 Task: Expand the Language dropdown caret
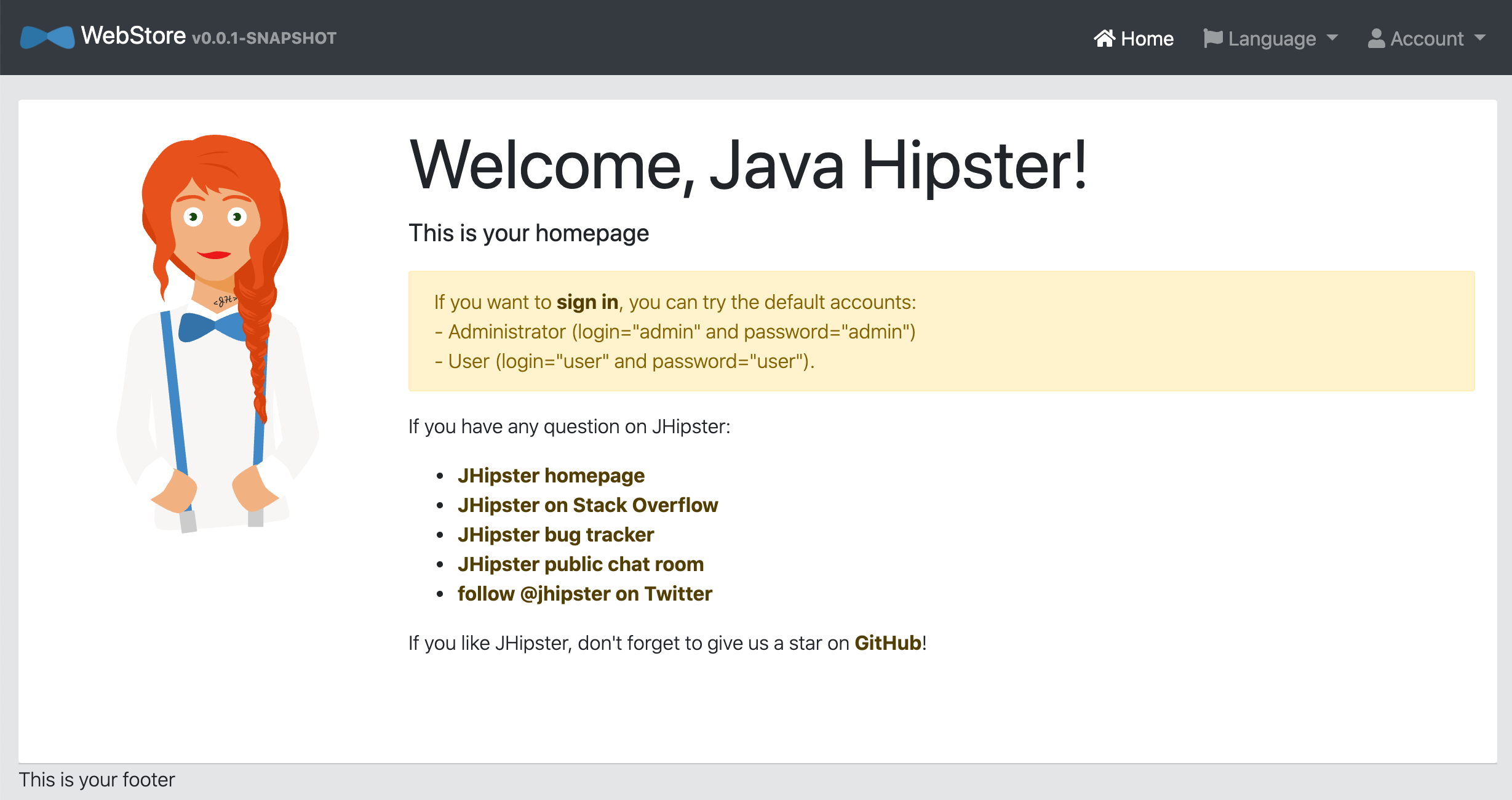1332,38
